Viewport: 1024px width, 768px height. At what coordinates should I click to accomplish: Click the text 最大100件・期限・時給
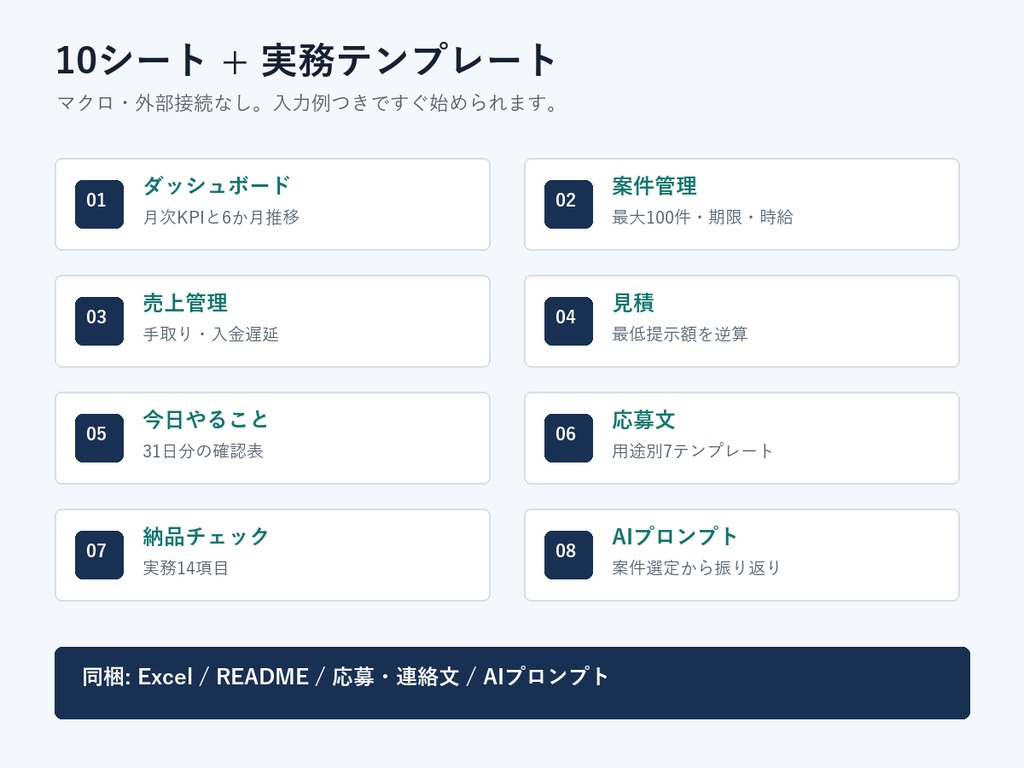coord(702,217)
